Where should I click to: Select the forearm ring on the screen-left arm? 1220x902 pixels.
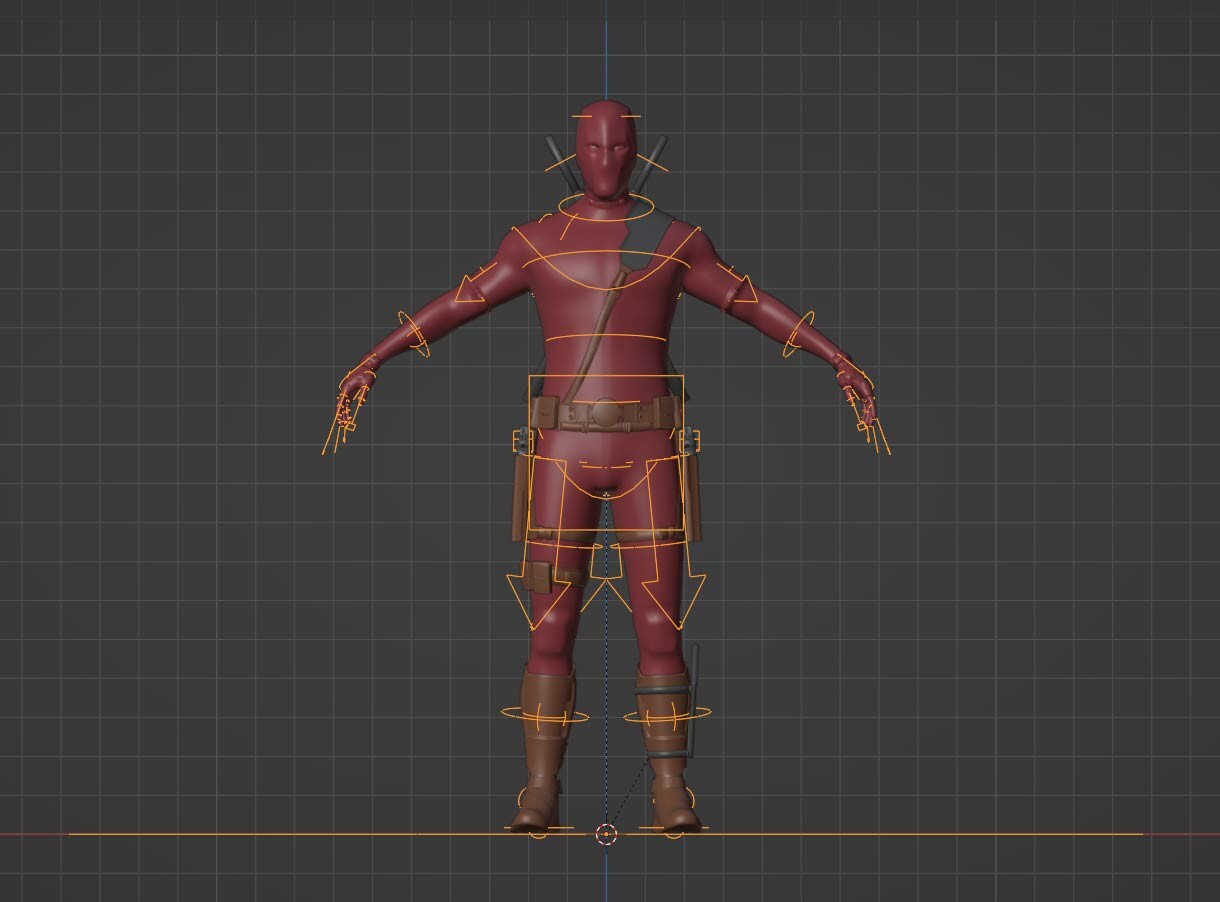click(414, 334)
